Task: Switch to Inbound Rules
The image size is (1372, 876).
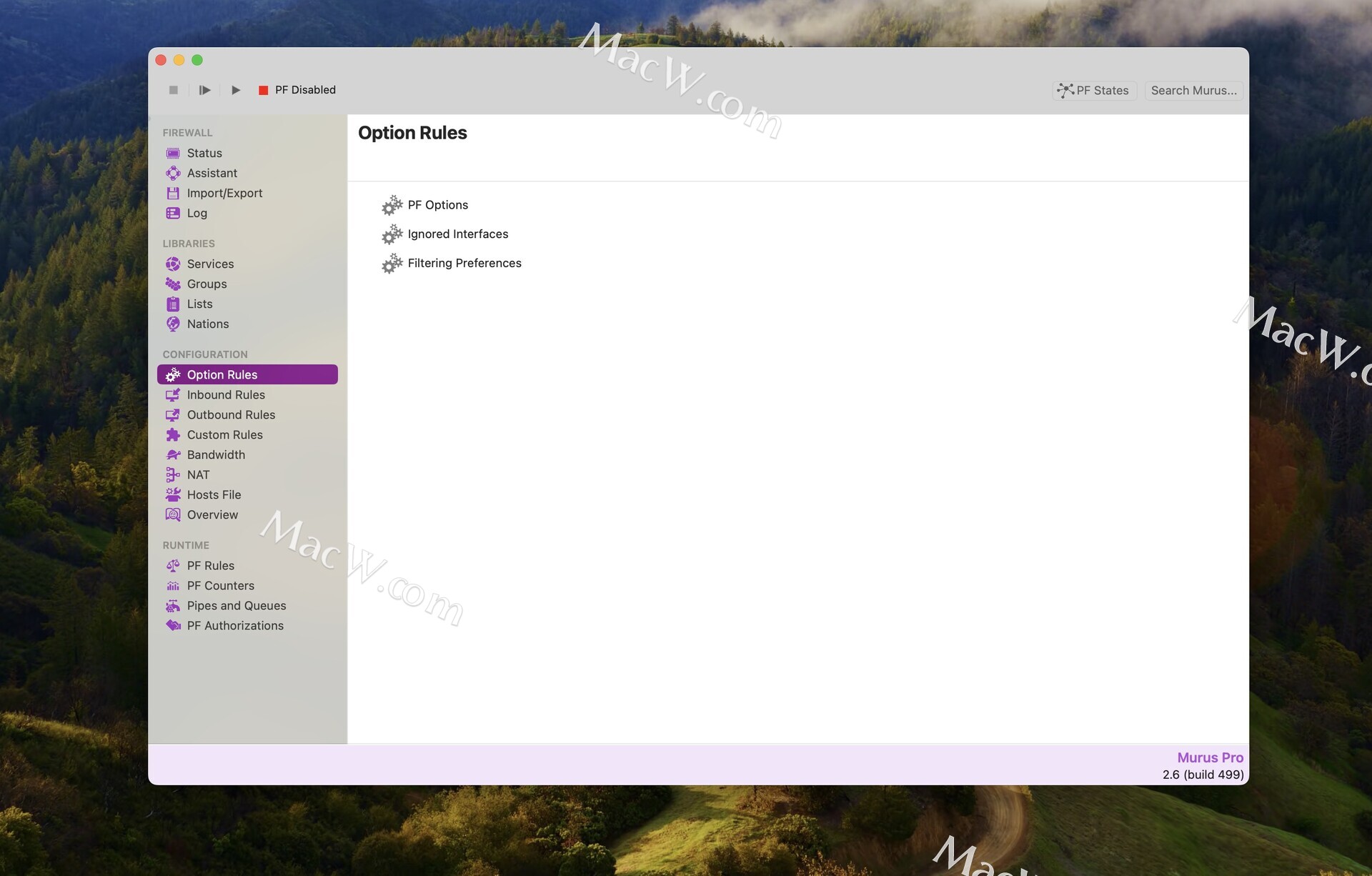Action: (226, 394)
